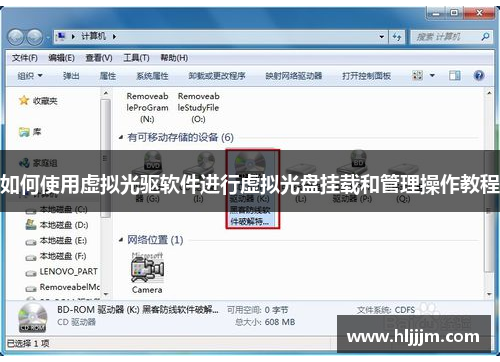The height and width of the screenshot is (362, 500).
Task: Click the drive icon beside 本地磁盘 (F:)
Action: (x=31, y=257)
